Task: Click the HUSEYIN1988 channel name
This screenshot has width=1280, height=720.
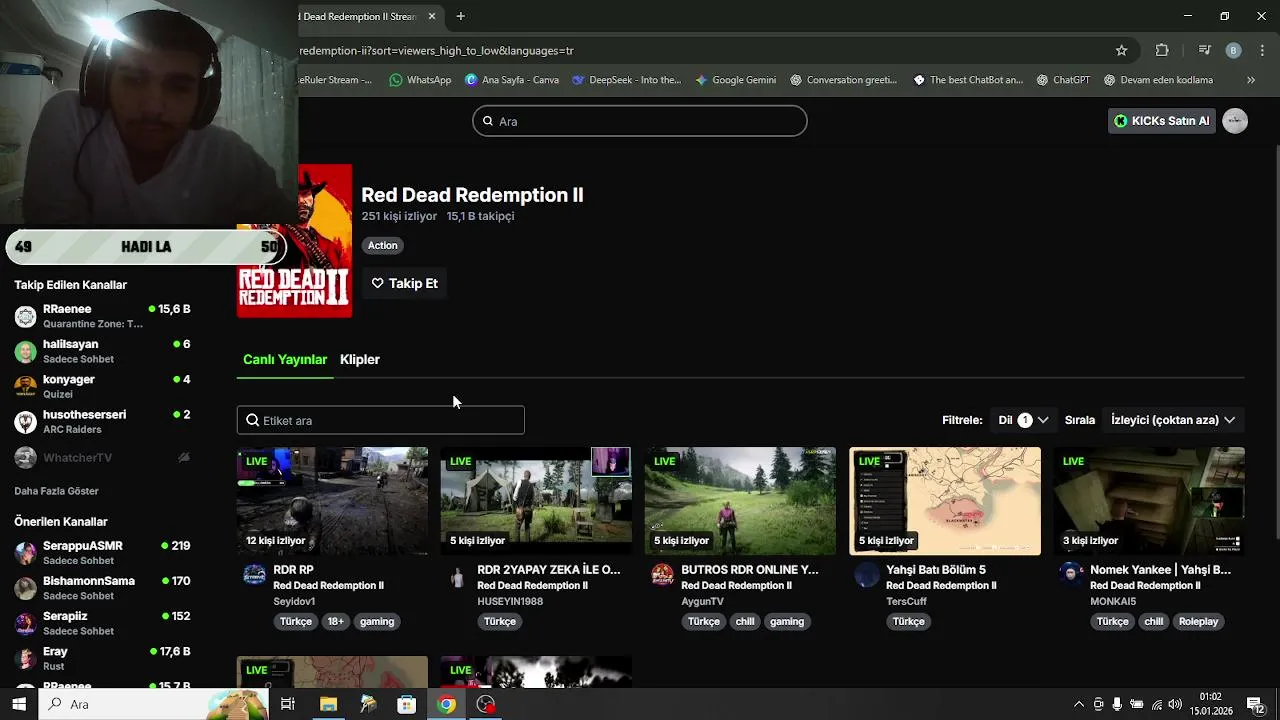Action: coord(510,601)
